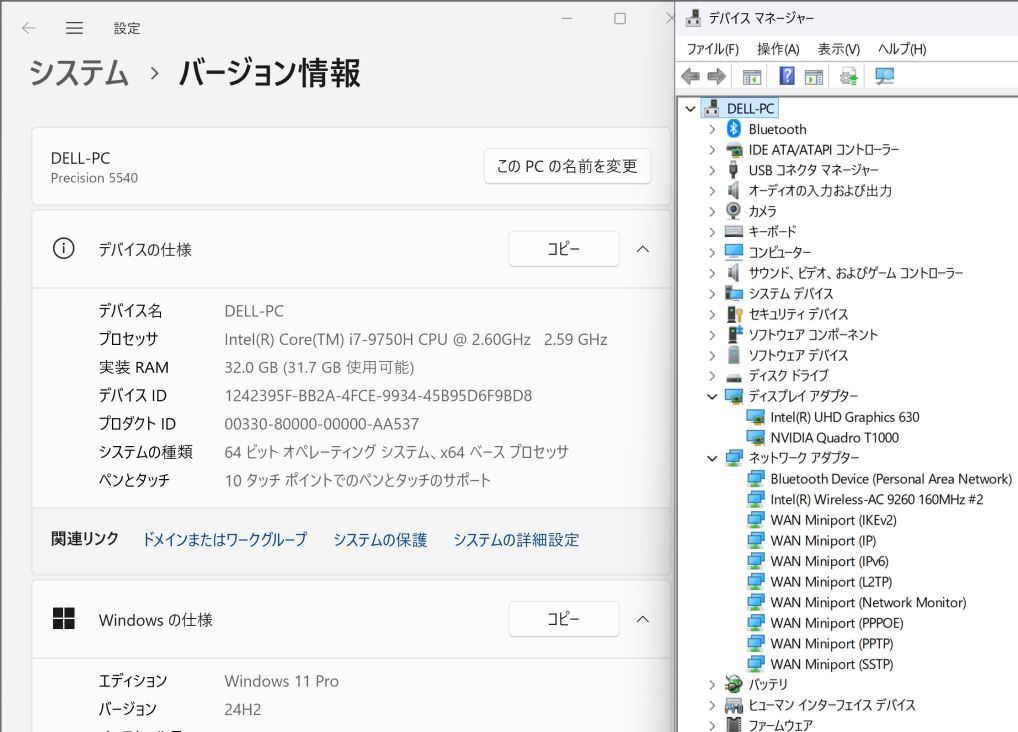Click the forward arrow in Device Manager toolbar
This screenshot has width=1018, height=732.
point(717,77)
